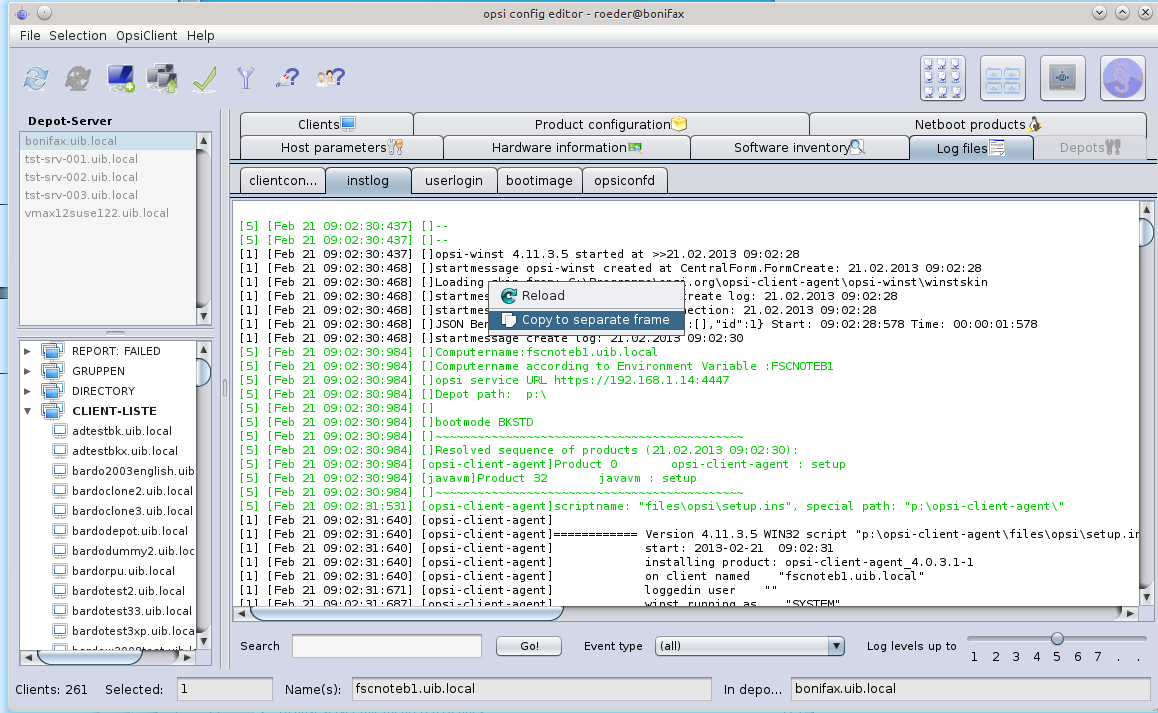Click the grey globe refresh toolbar icon
Screen dimensions: 1158x713
tap(78, 78)
